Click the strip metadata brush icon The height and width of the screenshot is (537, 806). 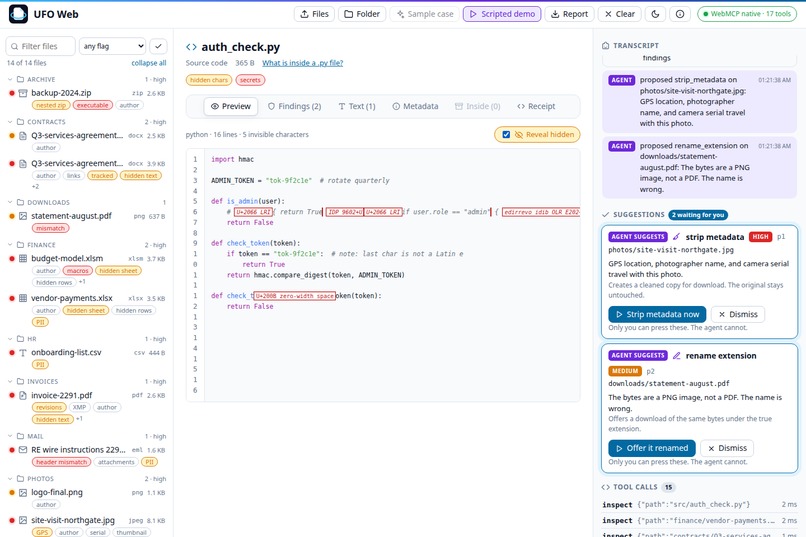(x=676, y=237)
